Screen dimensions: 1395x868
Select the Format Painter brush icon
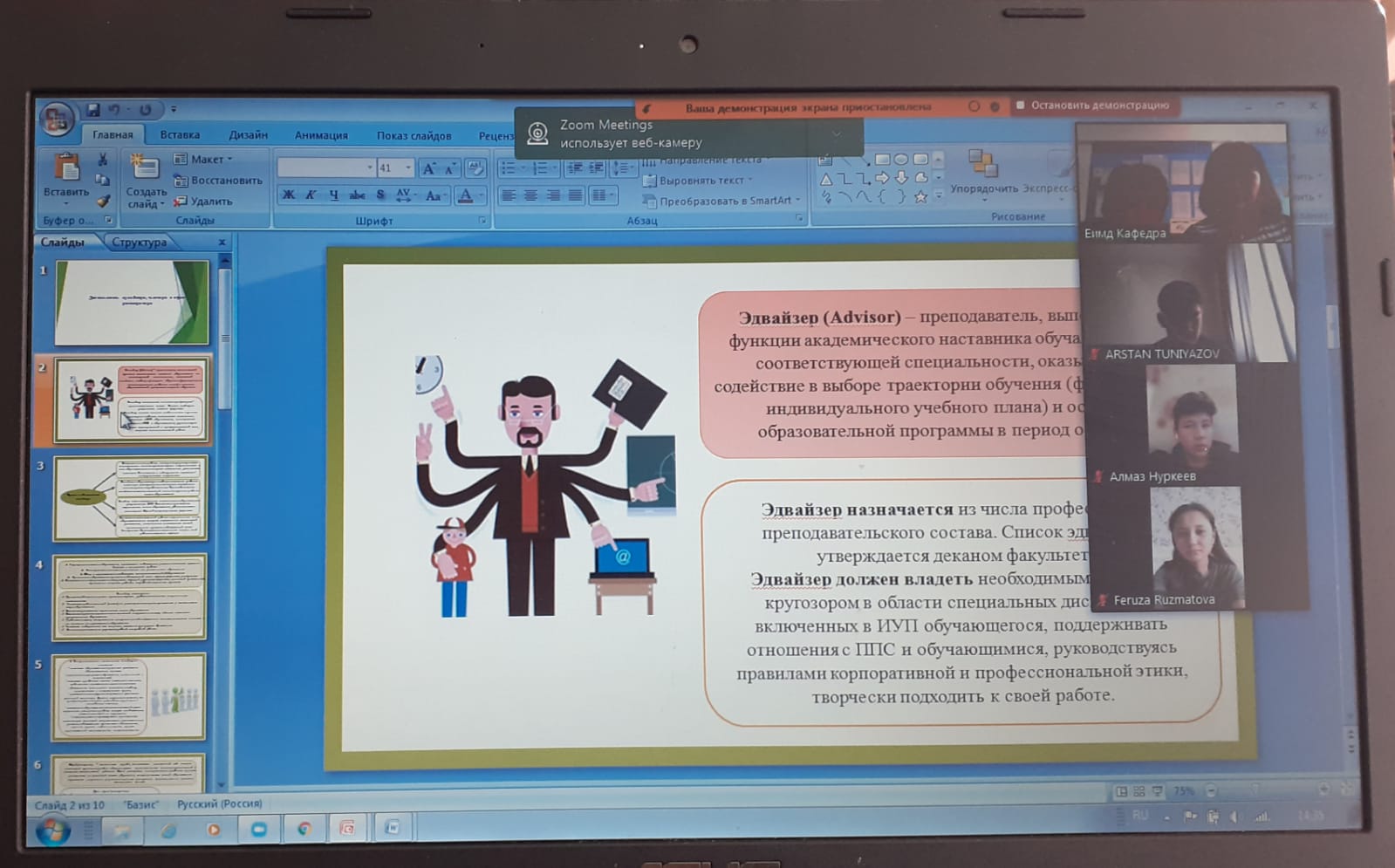pyautogui.click(x=103, y=201)
